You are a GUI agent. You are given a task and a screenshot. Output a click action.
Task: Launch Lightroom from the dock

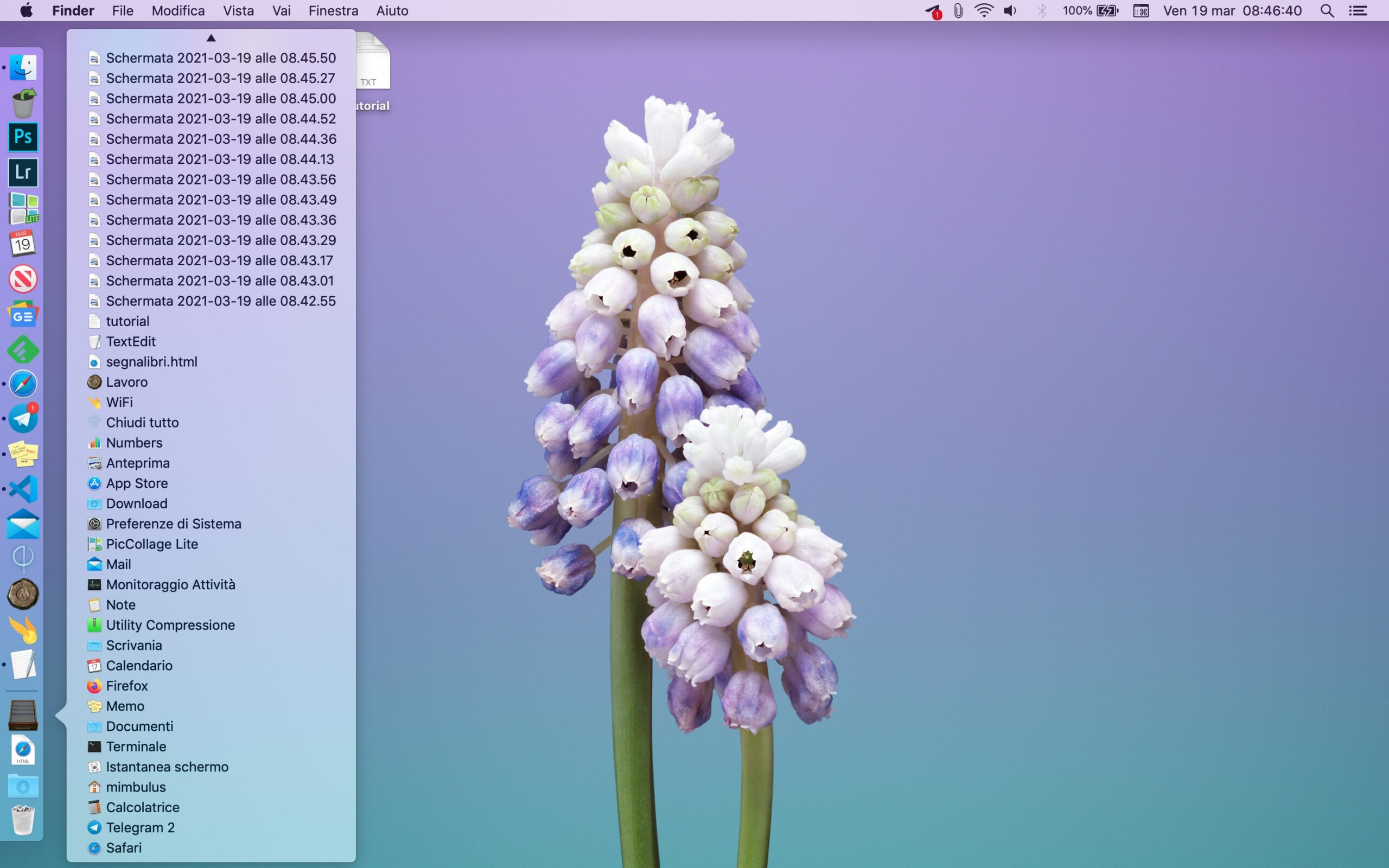point(23,172)
